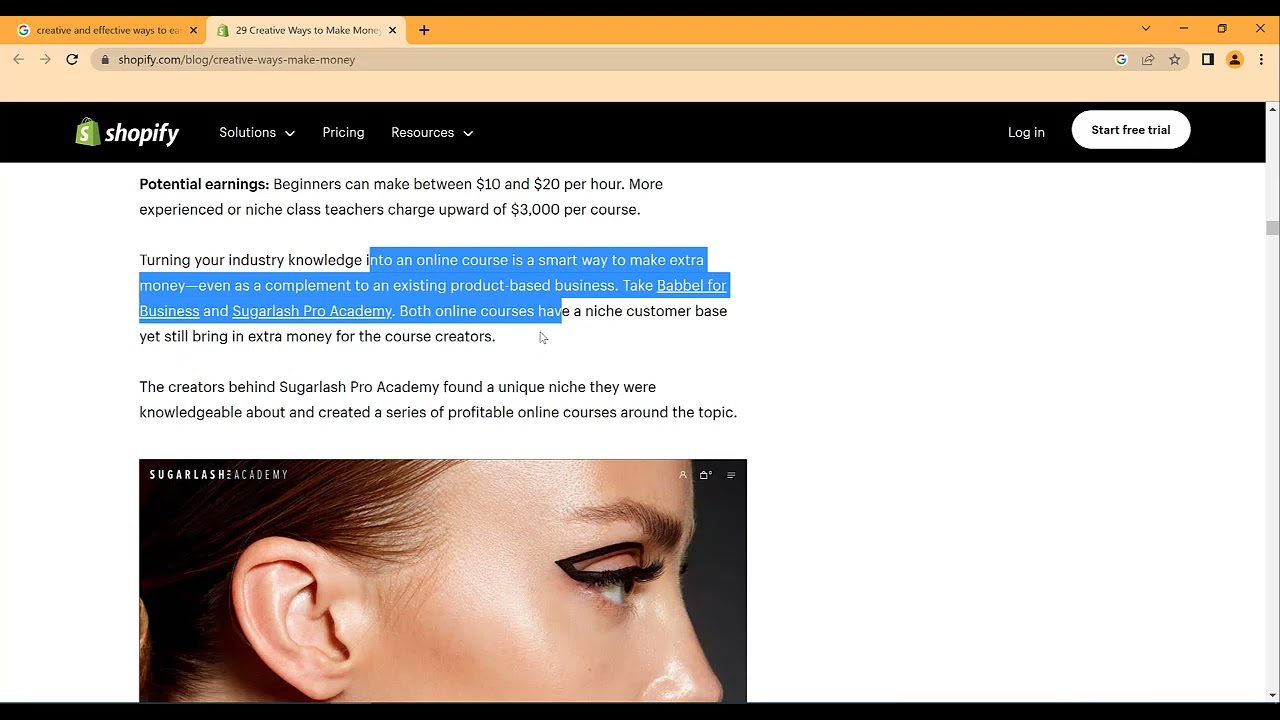Open the Chrome profile avatar
Image resolution: width=1280 pixels, height=720 pixels.
tap(1235, 60)
